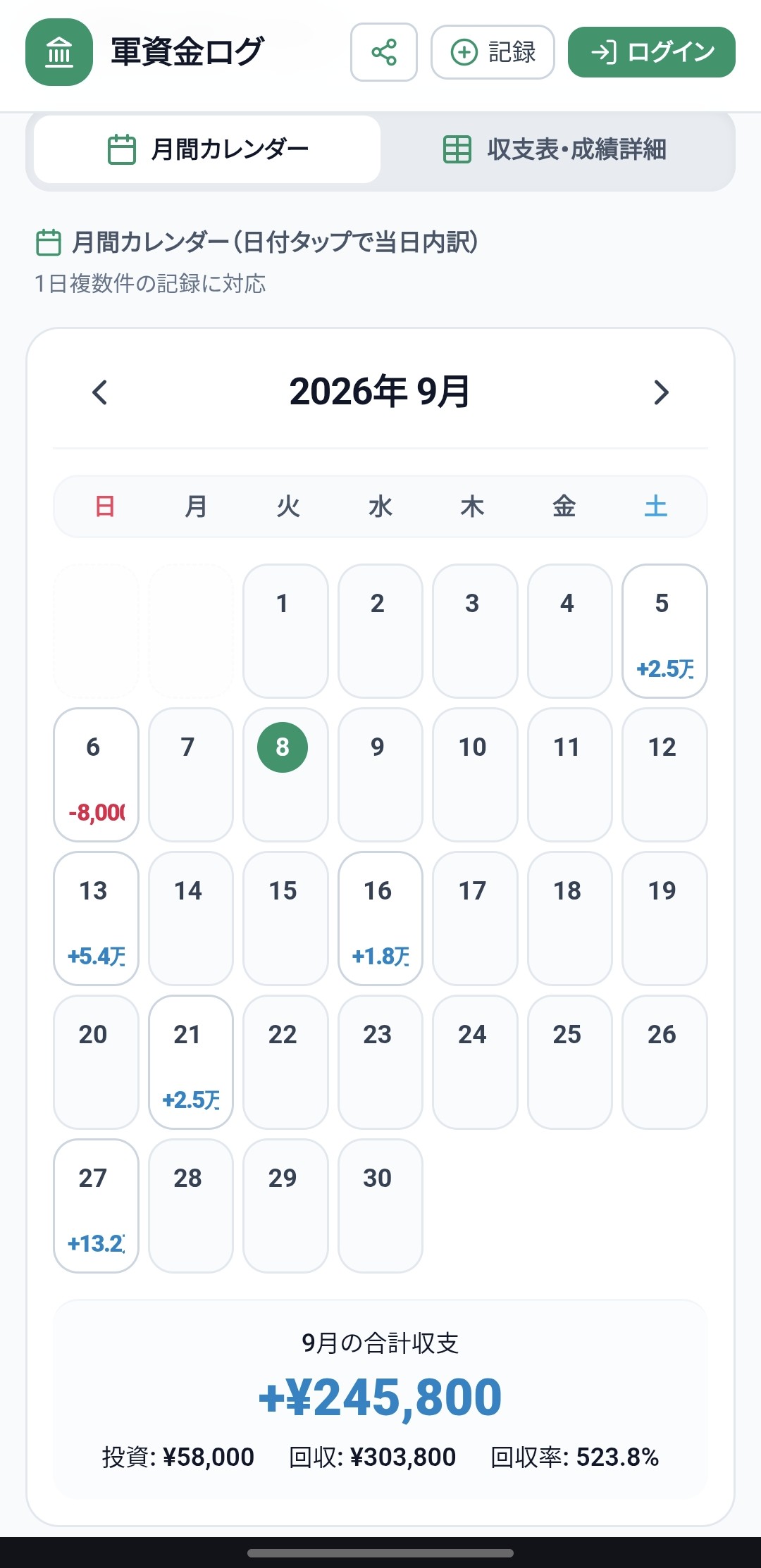
Task: Select September 30 on the calendar
Action: click(380, 1206)
